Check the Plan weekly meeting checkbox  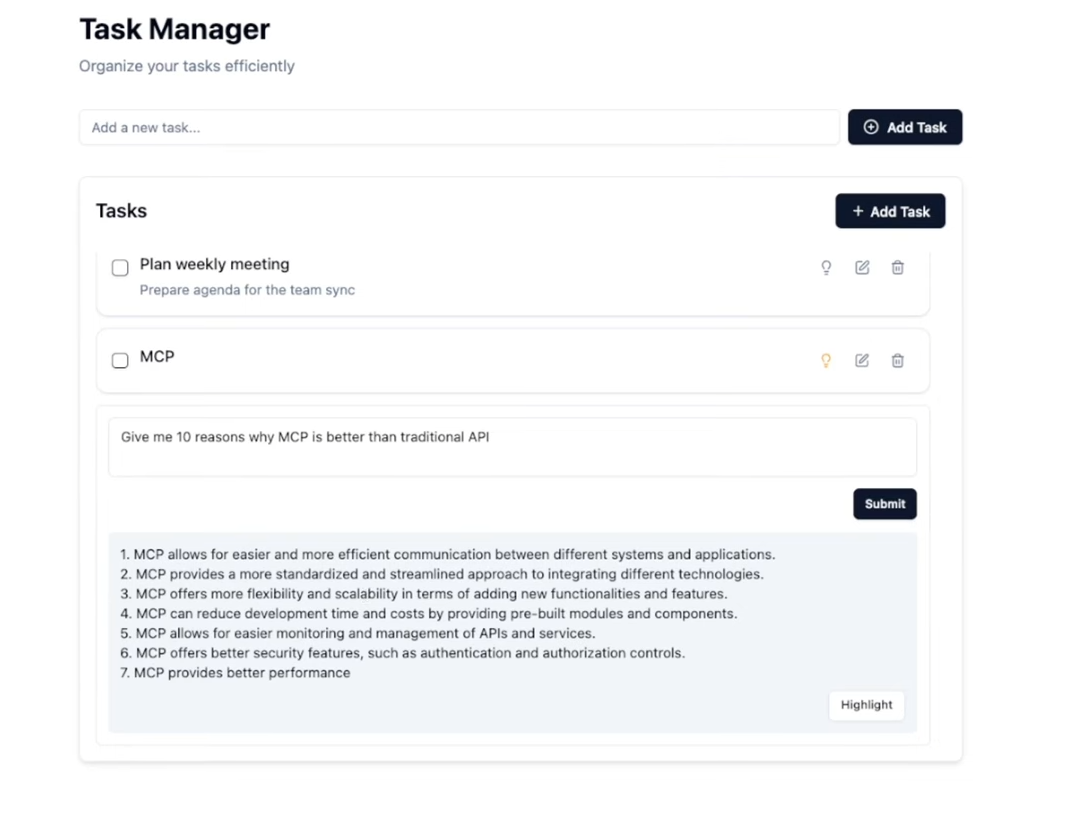(120, 267)
